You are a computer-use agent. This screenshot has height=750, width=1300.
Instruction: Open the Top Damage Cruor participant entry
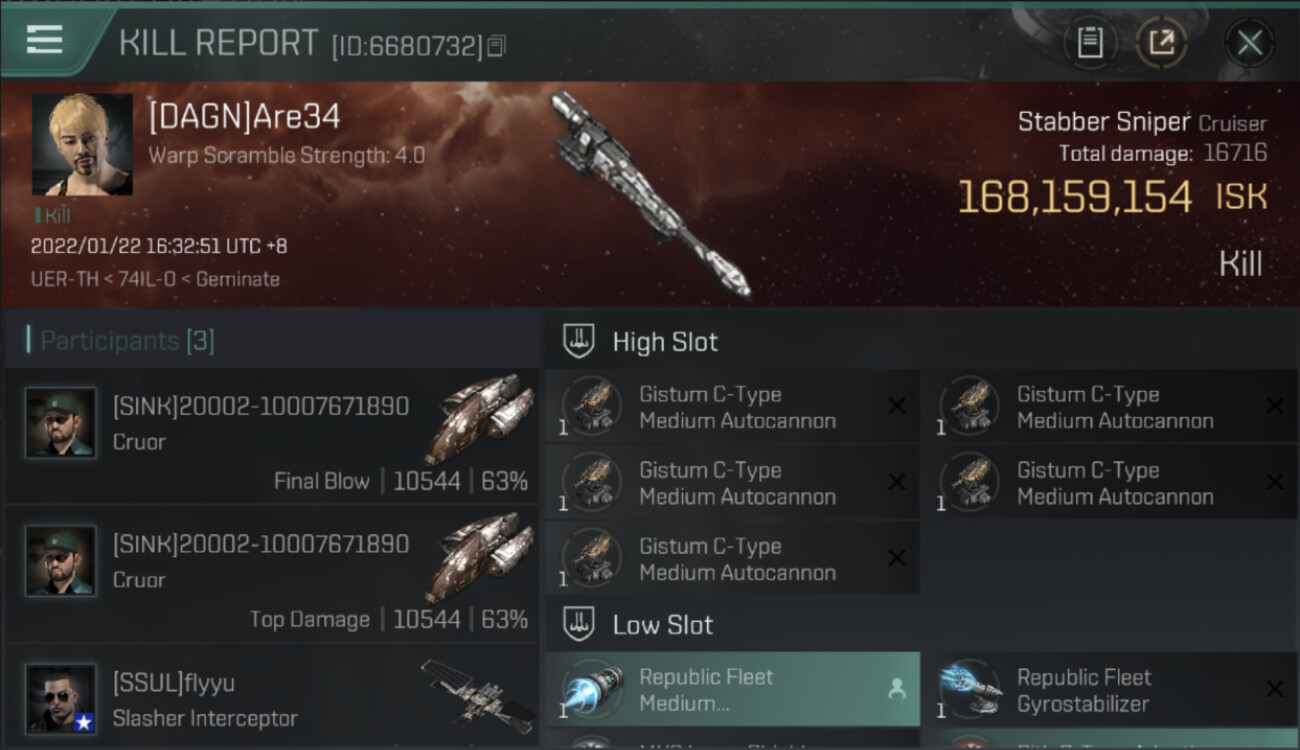(272, 574)
